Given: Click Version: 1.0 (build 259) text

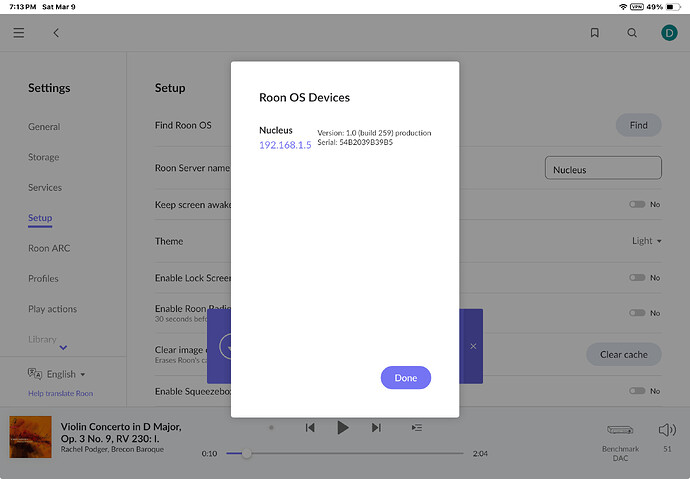Looking at the screenshot, I should coord(374,133).
